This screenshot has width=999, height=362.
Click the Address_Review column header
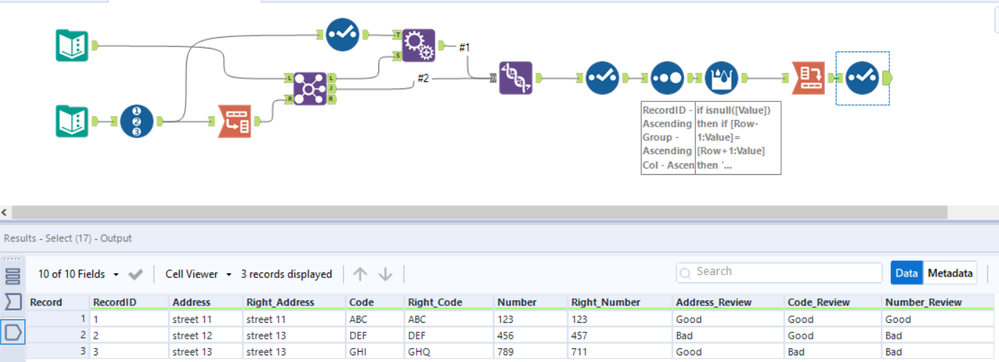tap(728, 302)
